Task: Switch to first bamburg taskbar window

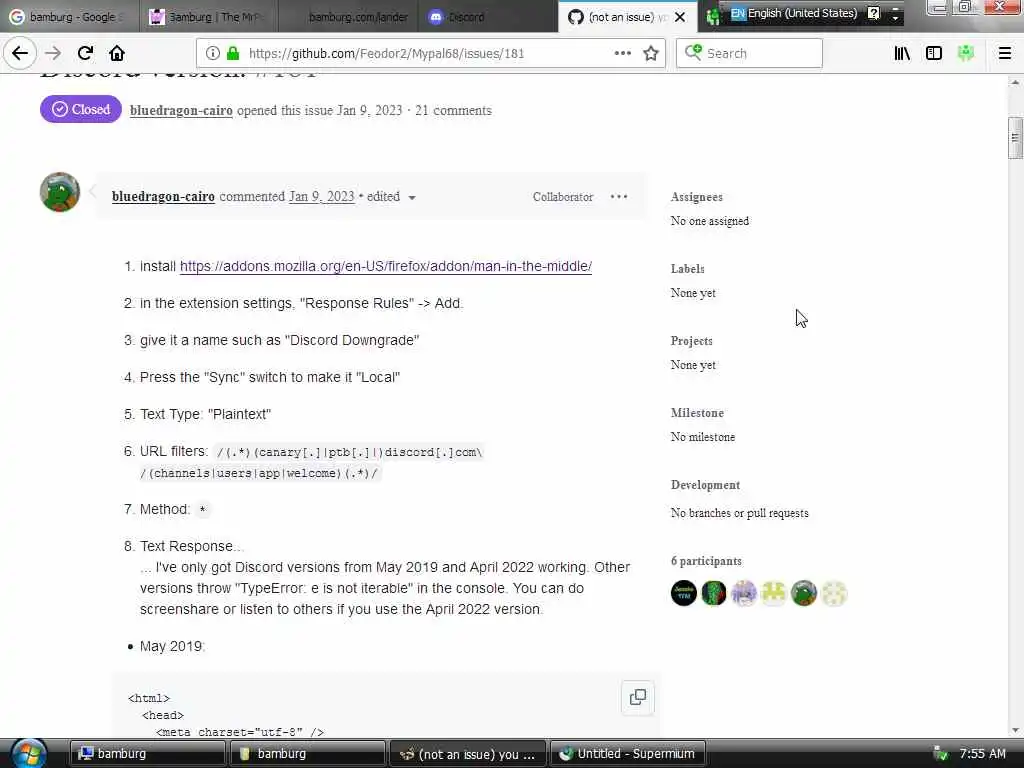Action: pos(147,754)
